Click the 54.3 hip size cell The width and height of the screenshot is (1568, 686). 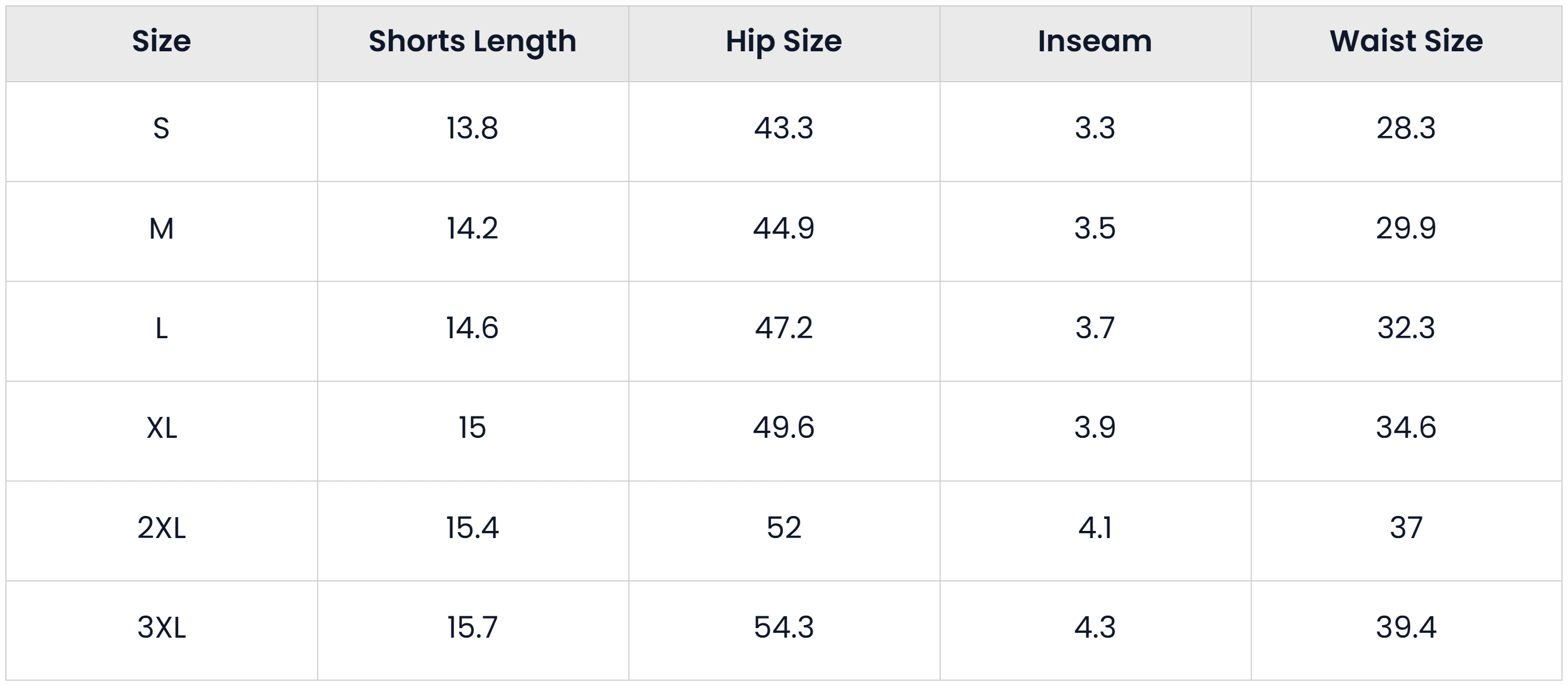(x=784, y=628)
